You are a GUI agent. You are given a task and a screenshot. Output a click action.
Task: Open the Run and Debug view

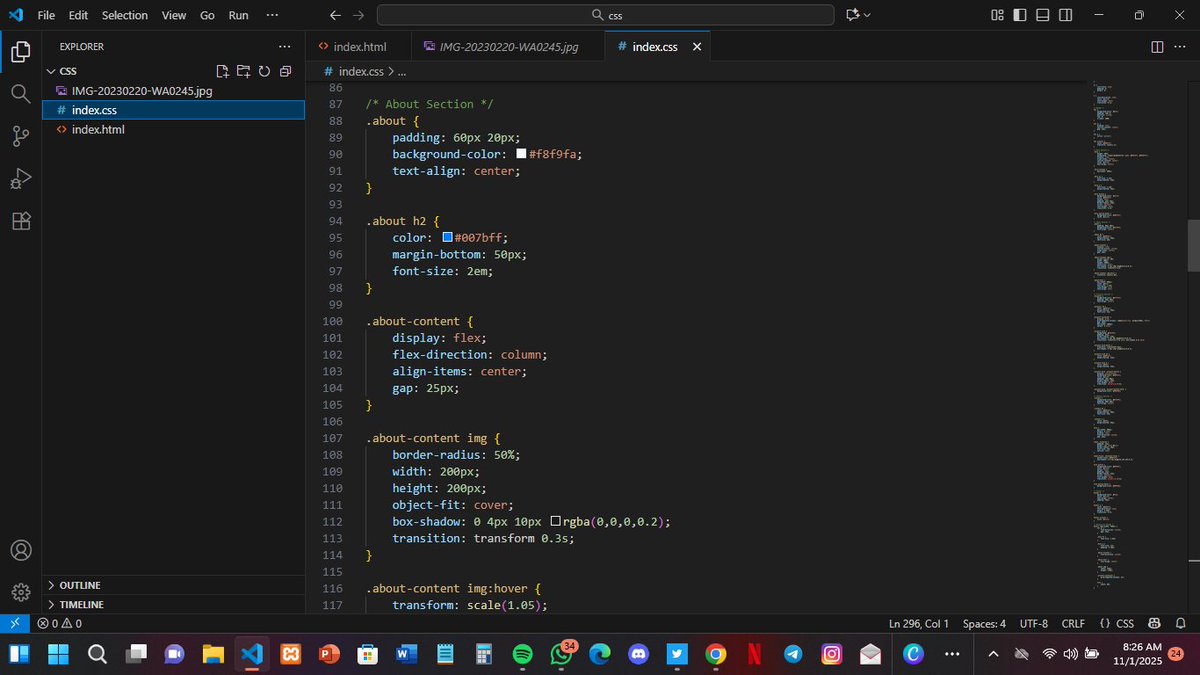(20, 179)
